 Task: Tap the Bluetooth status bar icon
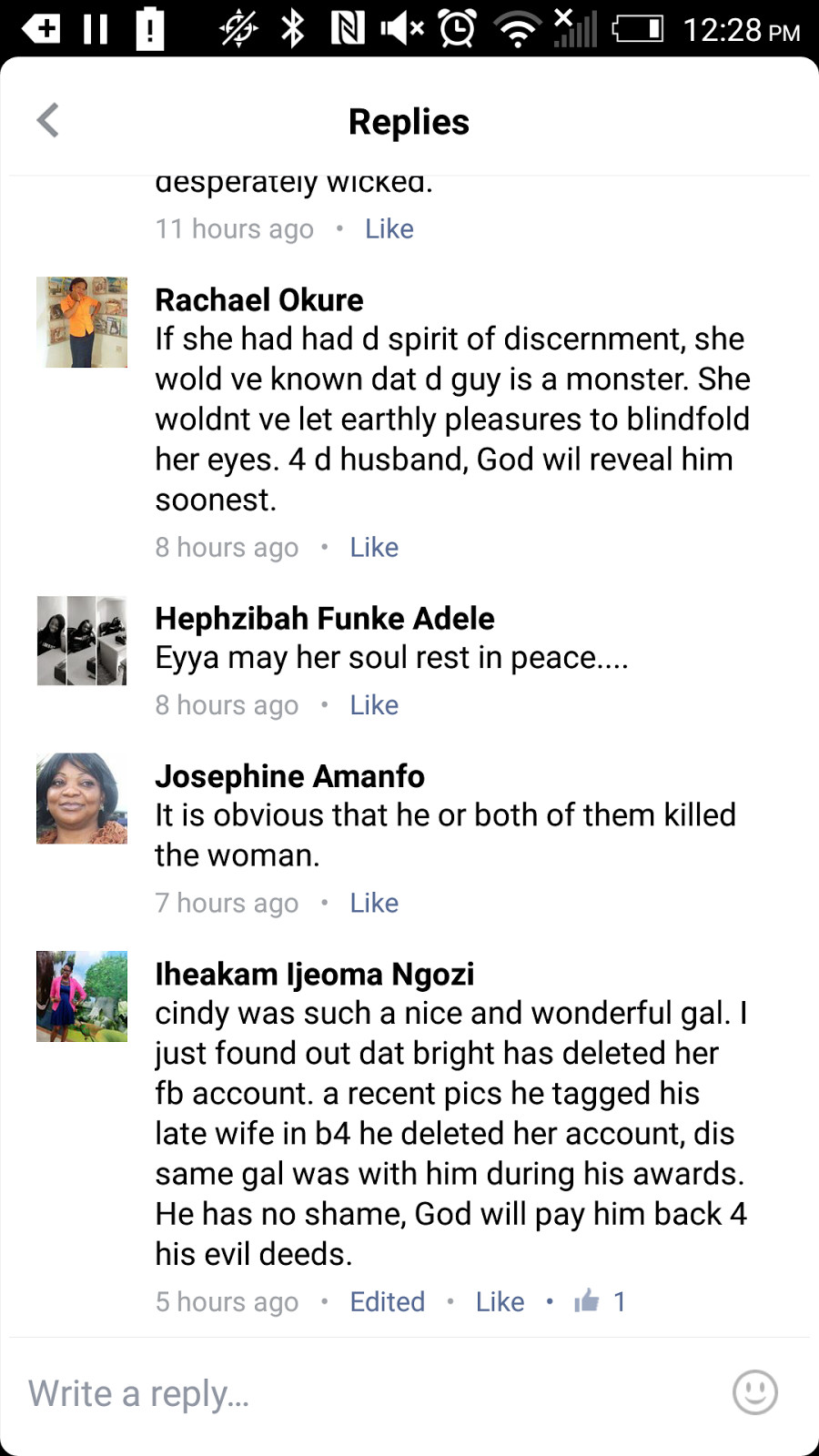tap(292, 29)
